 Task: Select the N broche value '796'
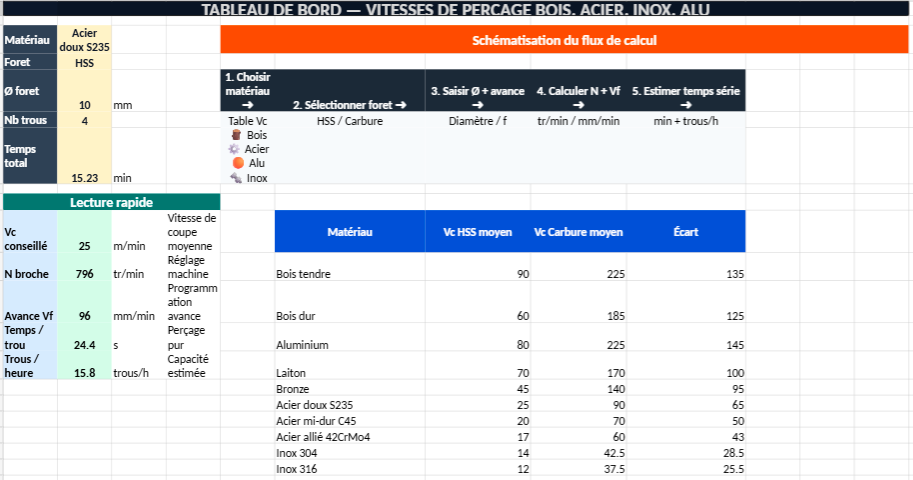pyautogui.click(x=84, y=267)
